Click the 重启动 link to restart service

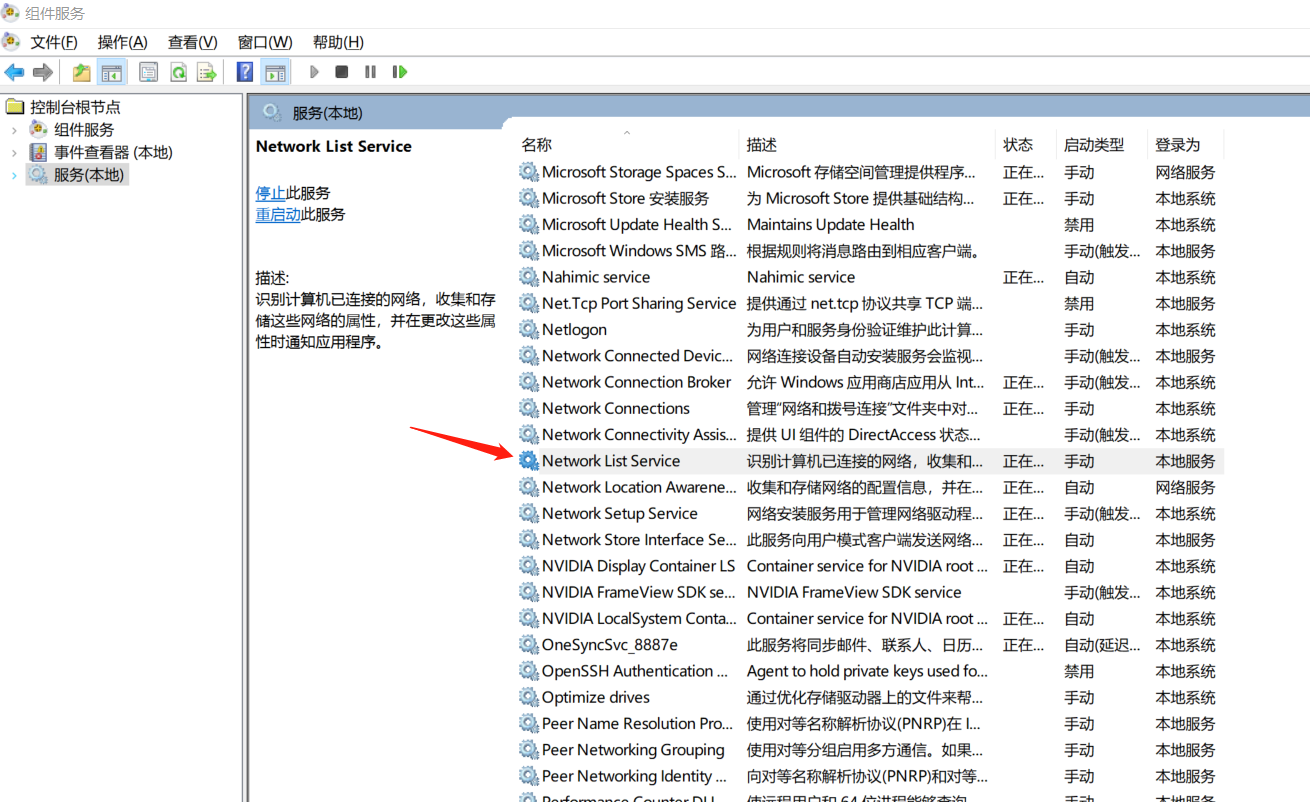(278, 215)
